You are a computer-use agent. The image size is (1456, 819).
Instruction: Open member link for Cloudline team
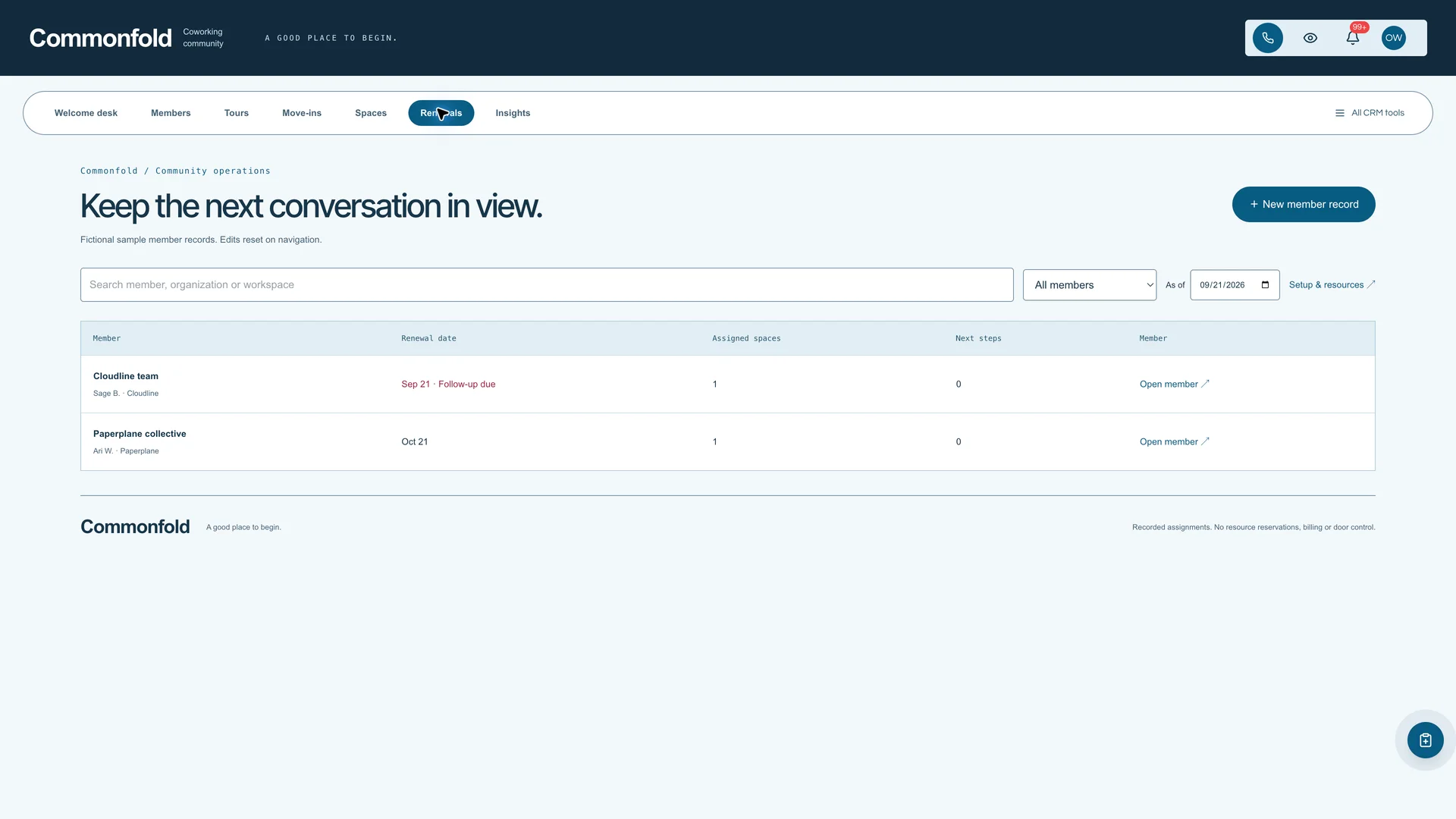pyautogui.click(x=1174, y=384)
